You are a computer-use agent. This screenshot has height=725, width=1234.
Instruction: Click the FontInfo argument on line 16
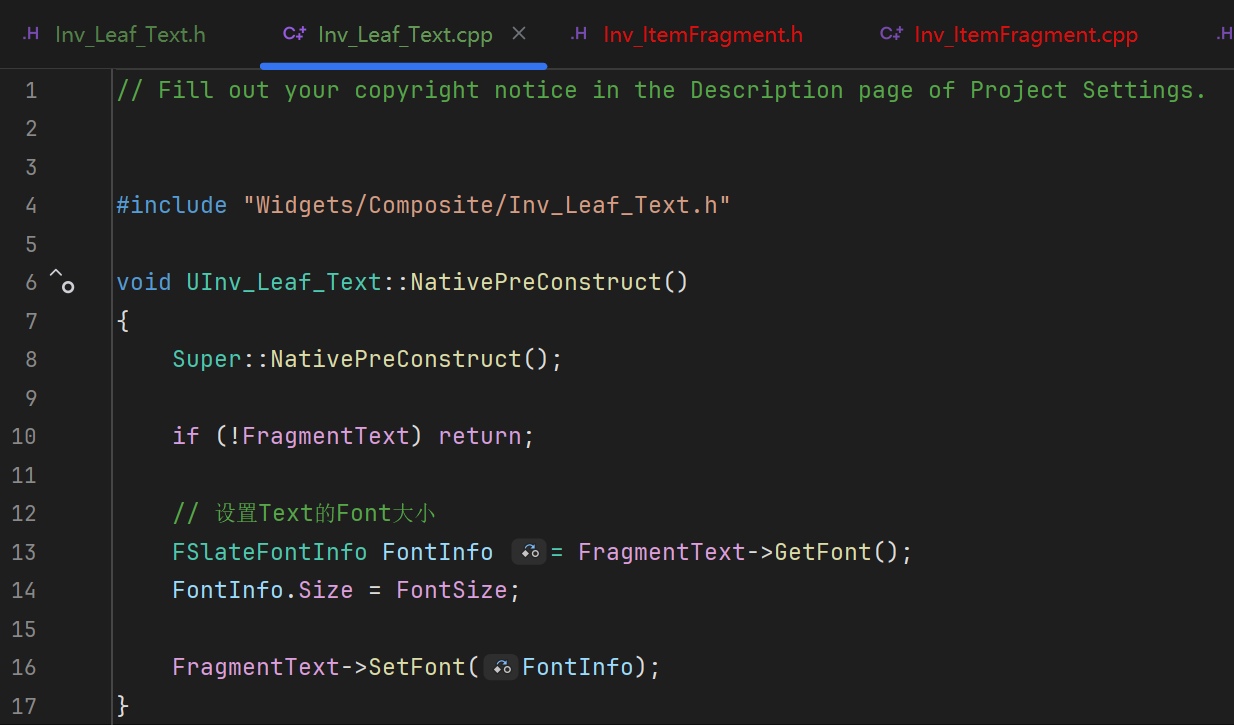578,667
